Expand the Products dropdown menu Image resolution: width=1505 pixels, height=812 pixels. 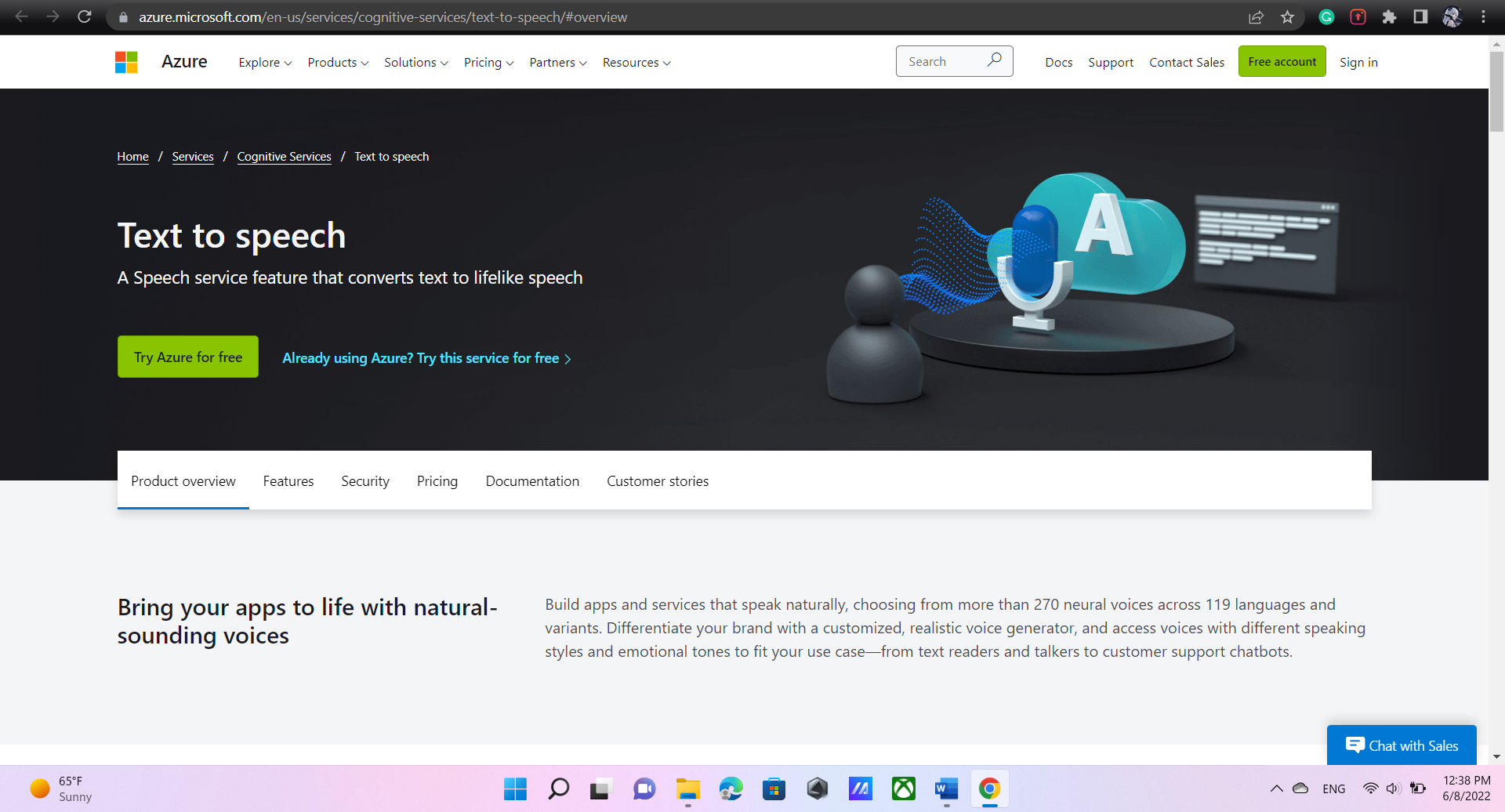[338, 62]
